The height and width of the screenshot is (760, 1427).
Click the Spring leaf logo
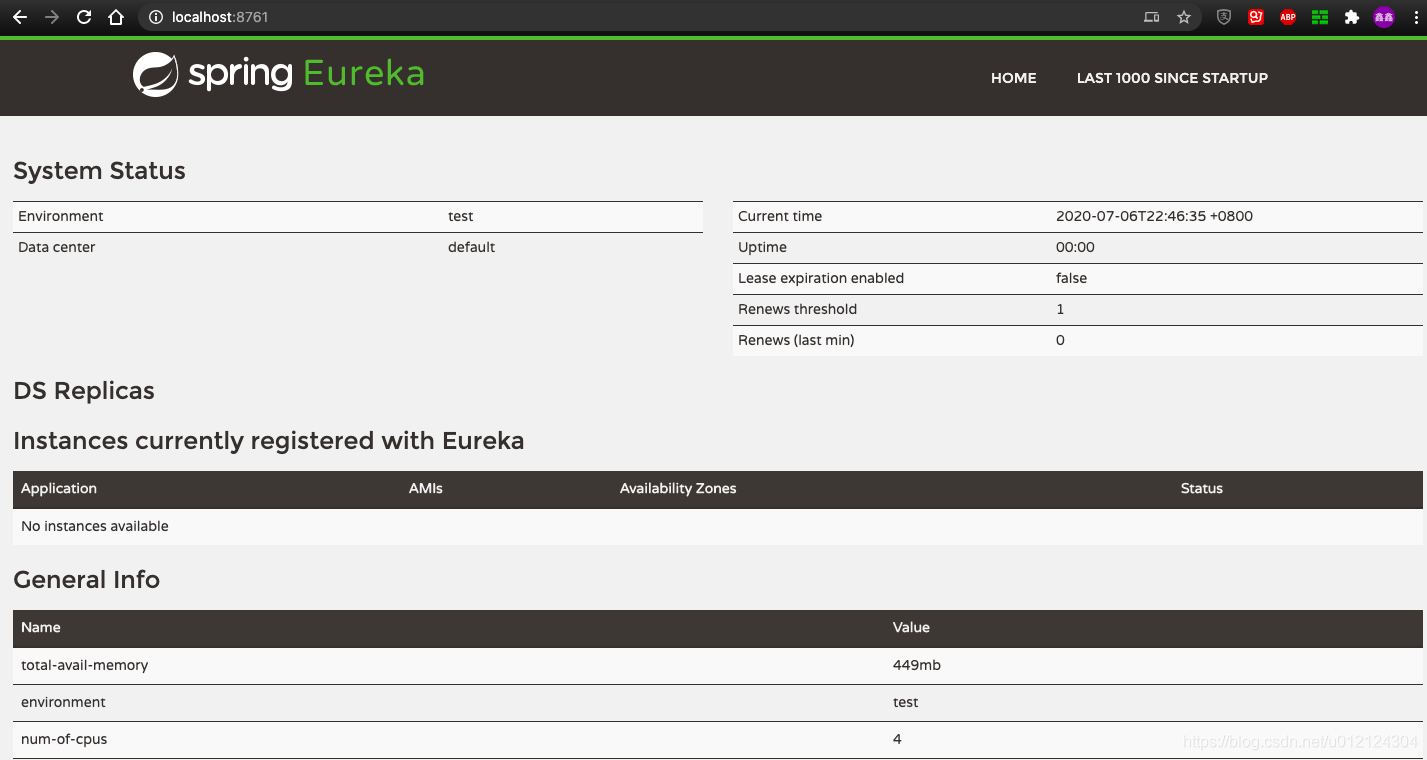pyautogui.click(x=155, y=74)
